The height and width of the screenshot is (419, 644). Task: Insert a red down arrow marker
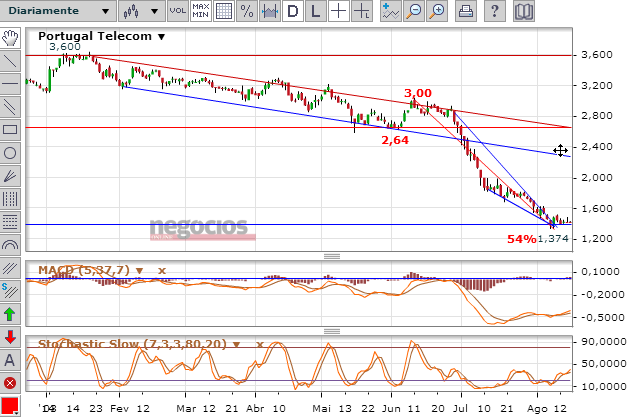(x=10, y=338)
